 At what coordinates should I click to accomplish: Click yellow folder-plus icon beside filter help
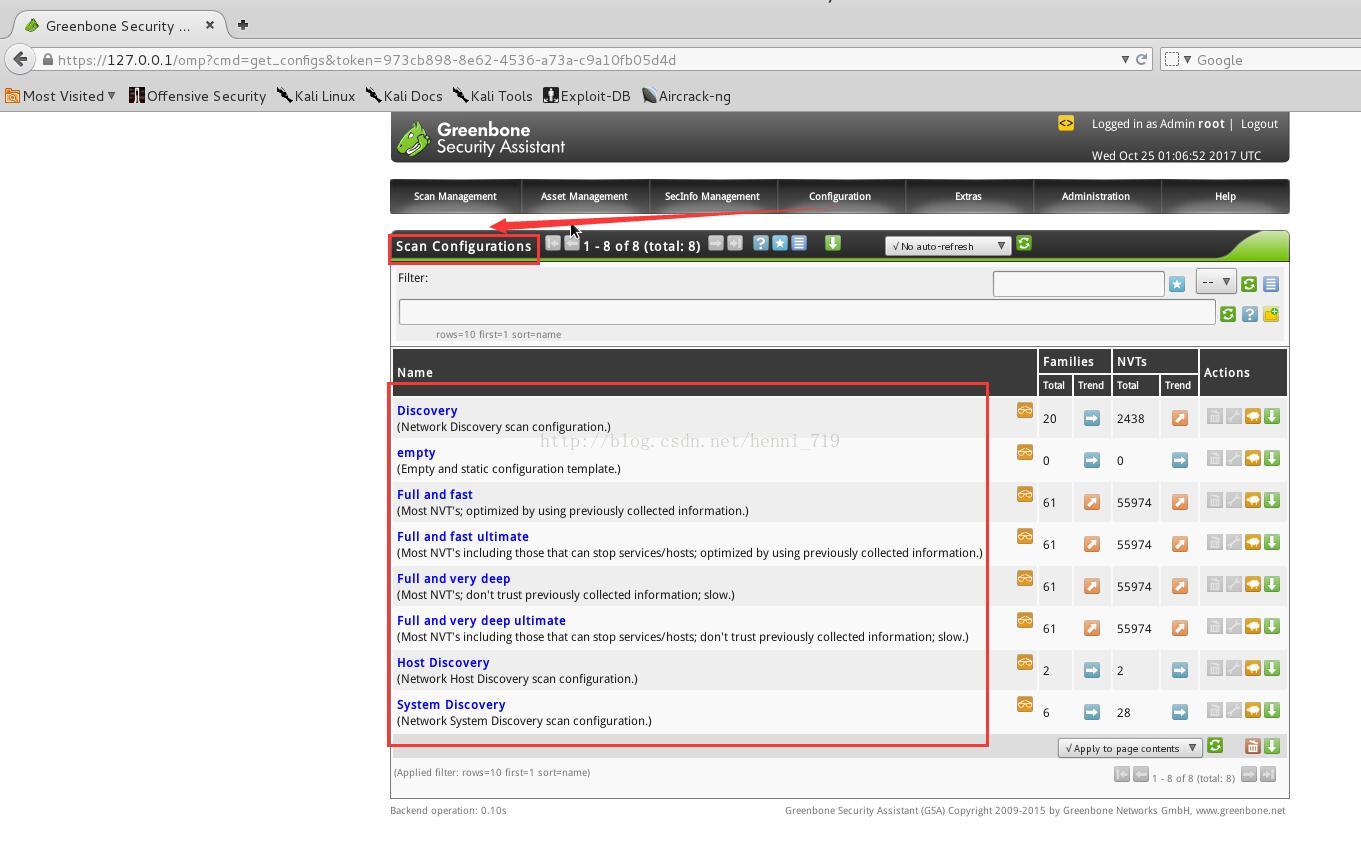pyautogui.click(x=1270, y=314)
